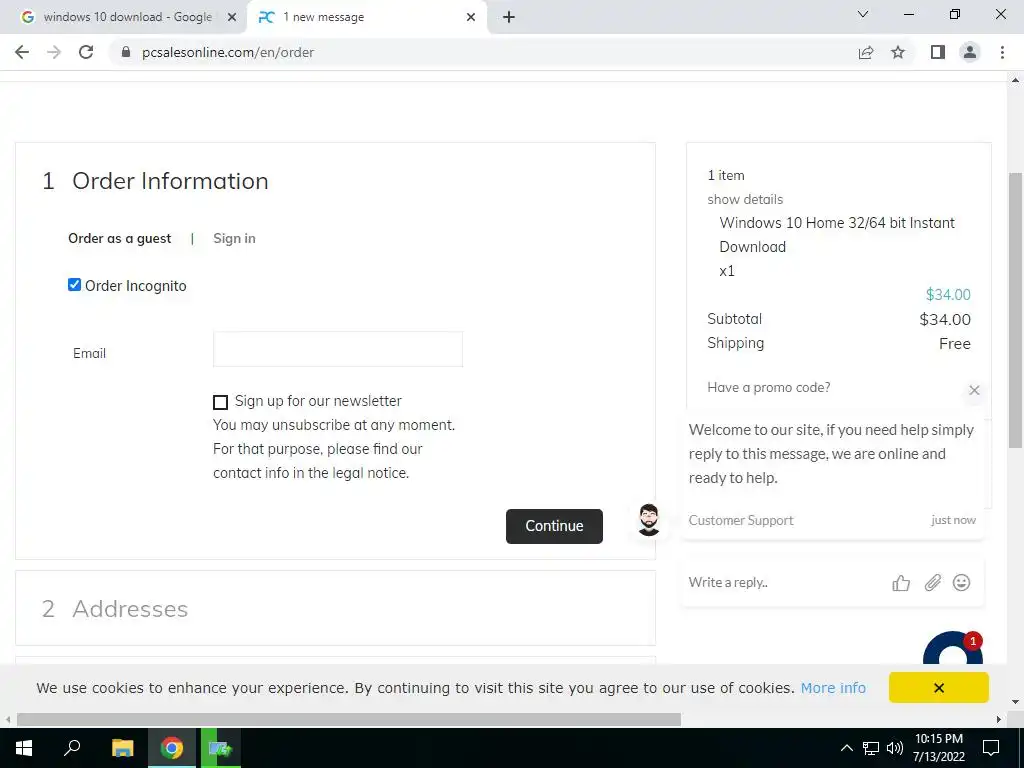Screen dimensions: 1024x768
Task: Open the Windows notification center
Action: tap(991, 748)
